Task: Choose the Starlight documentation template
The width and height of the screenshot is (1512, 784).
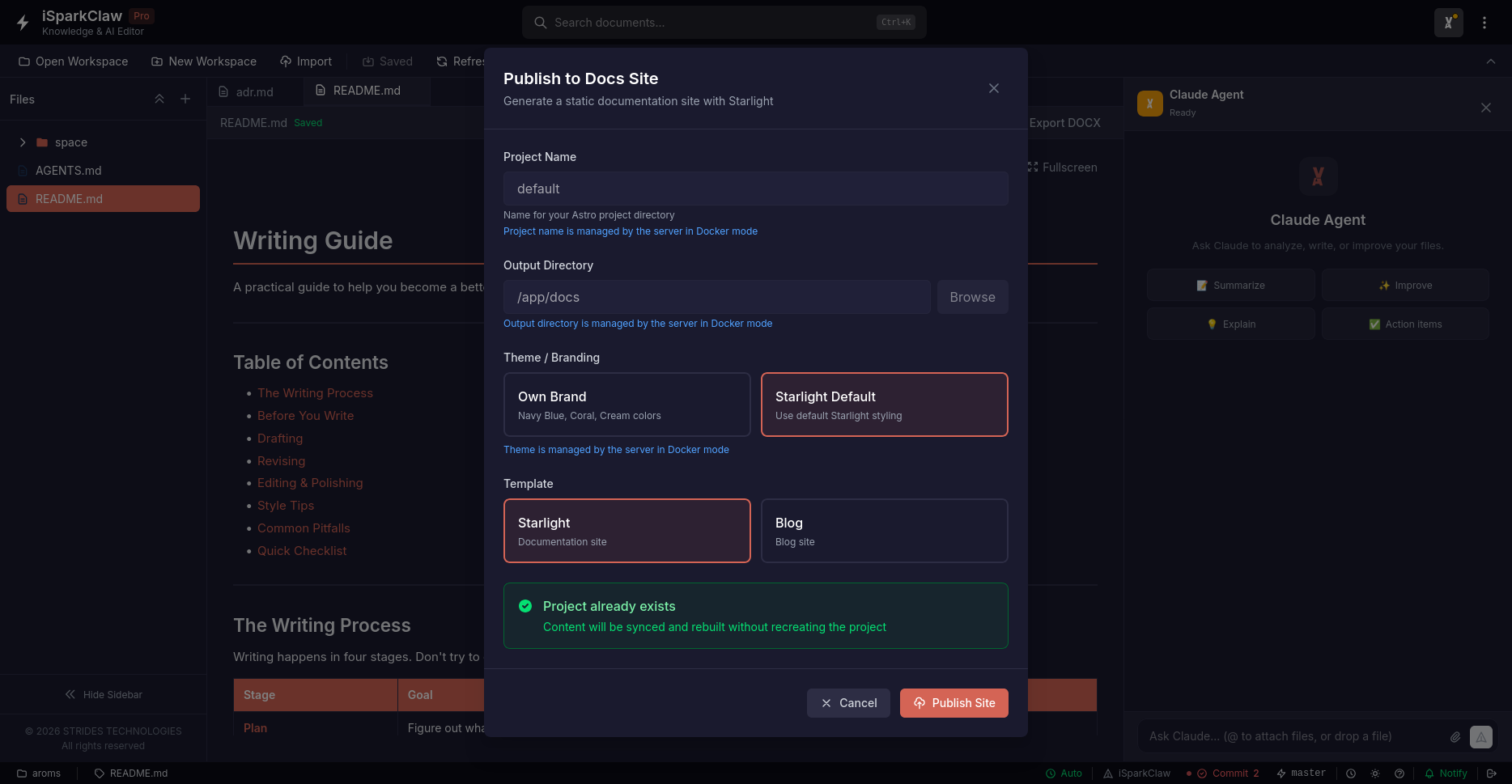Action: [627, 531]
